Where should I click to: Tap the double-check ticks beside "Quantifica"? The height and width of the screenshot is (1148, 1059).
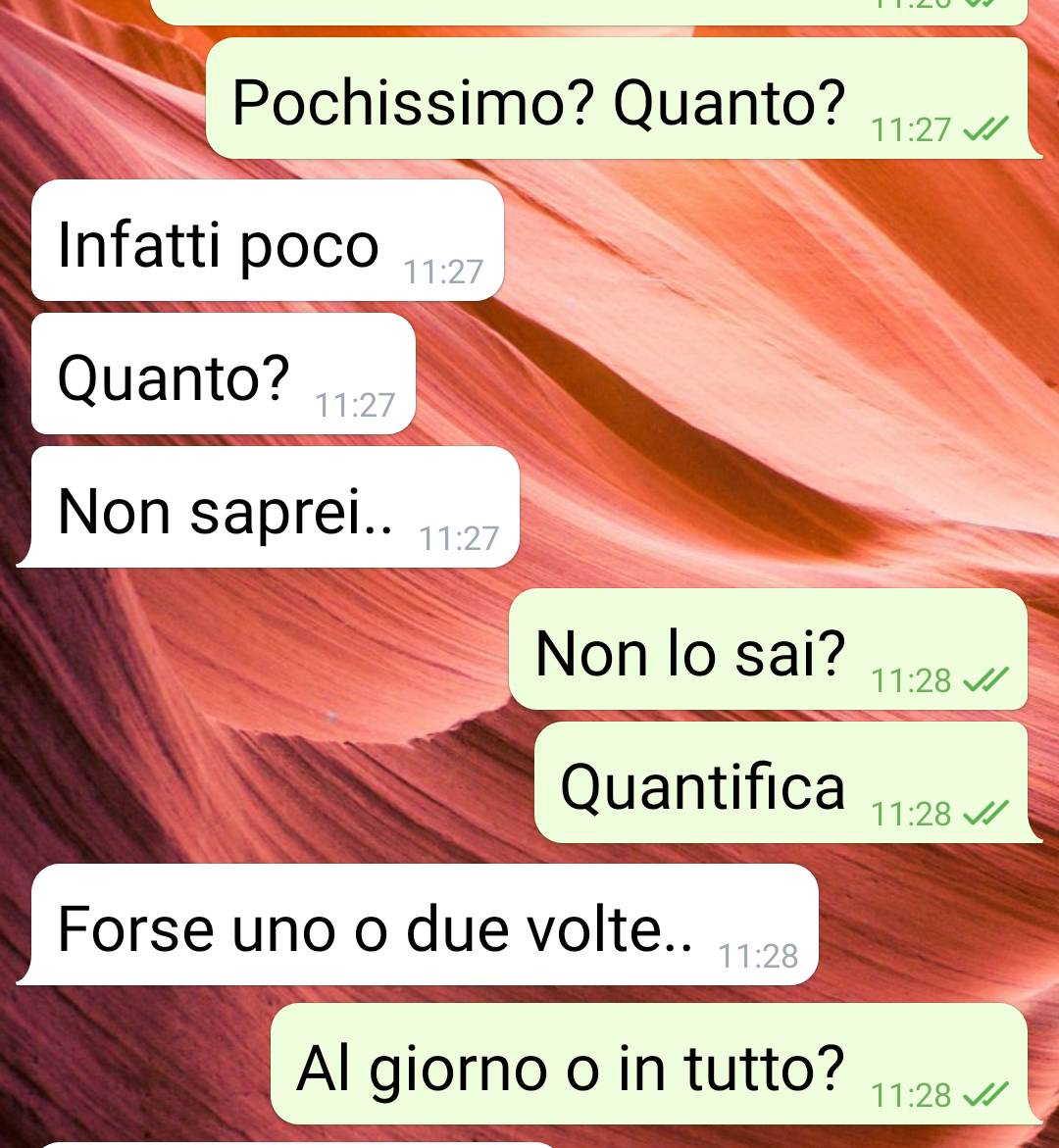point(985,814)
